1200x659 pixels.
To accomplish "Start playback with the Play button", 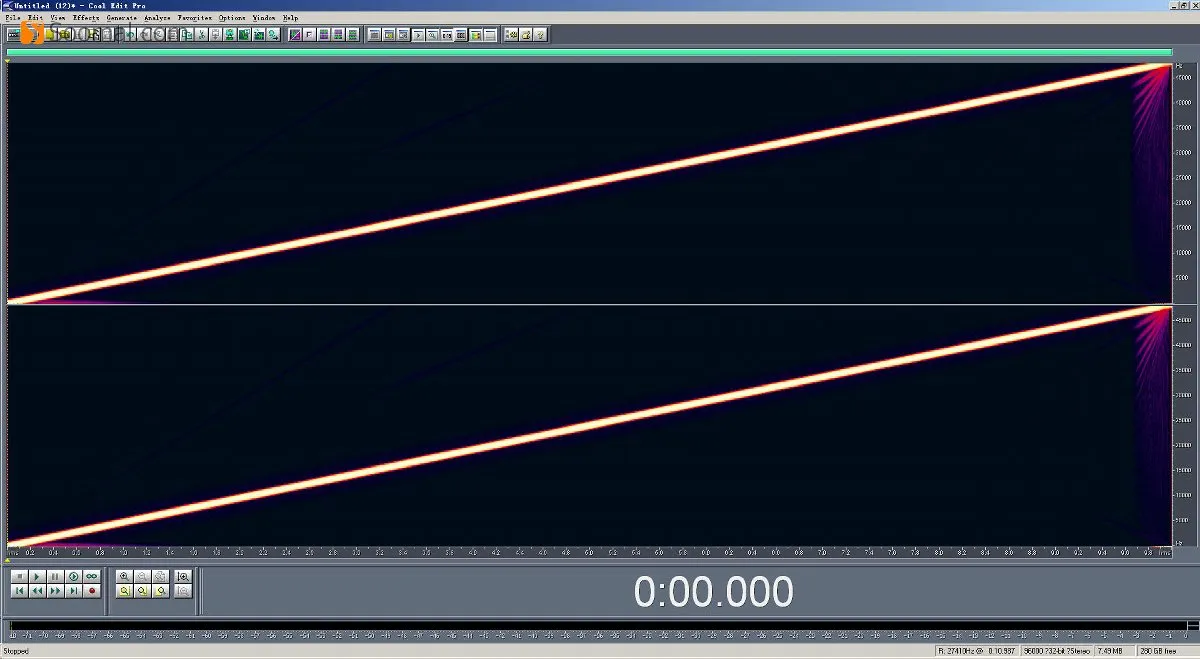I will (37, 577).
